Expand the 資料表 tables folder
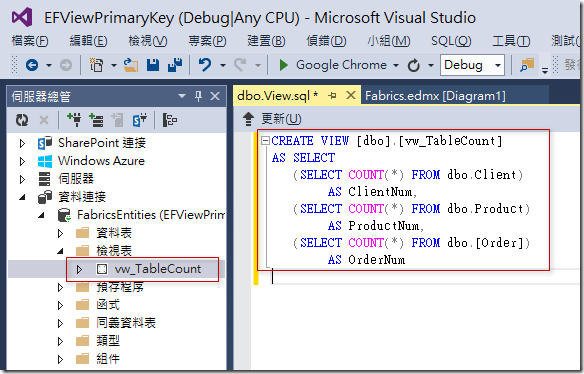 [60, 233]
